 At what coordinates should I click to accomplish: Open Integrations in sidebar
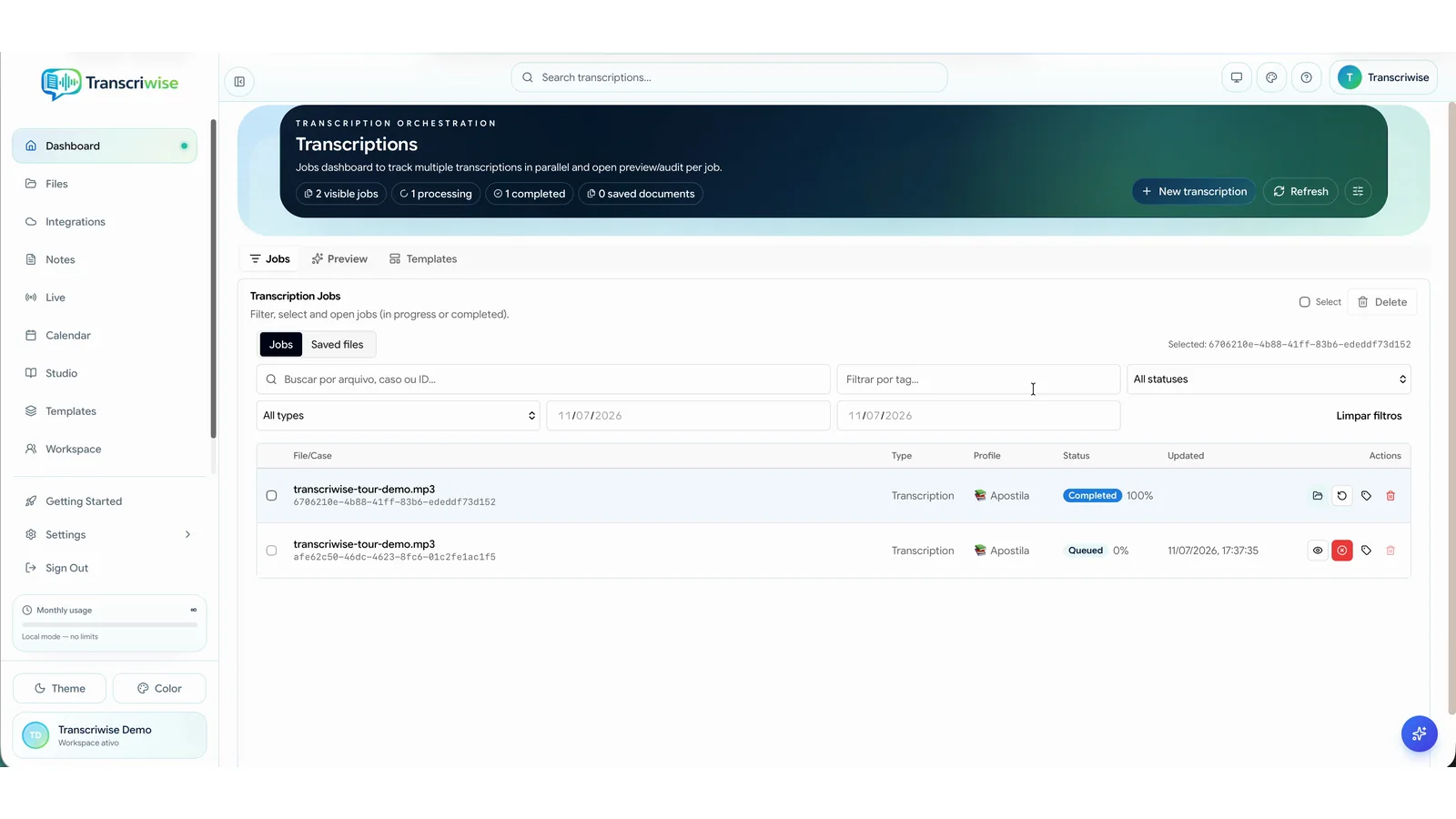point(105,222)
